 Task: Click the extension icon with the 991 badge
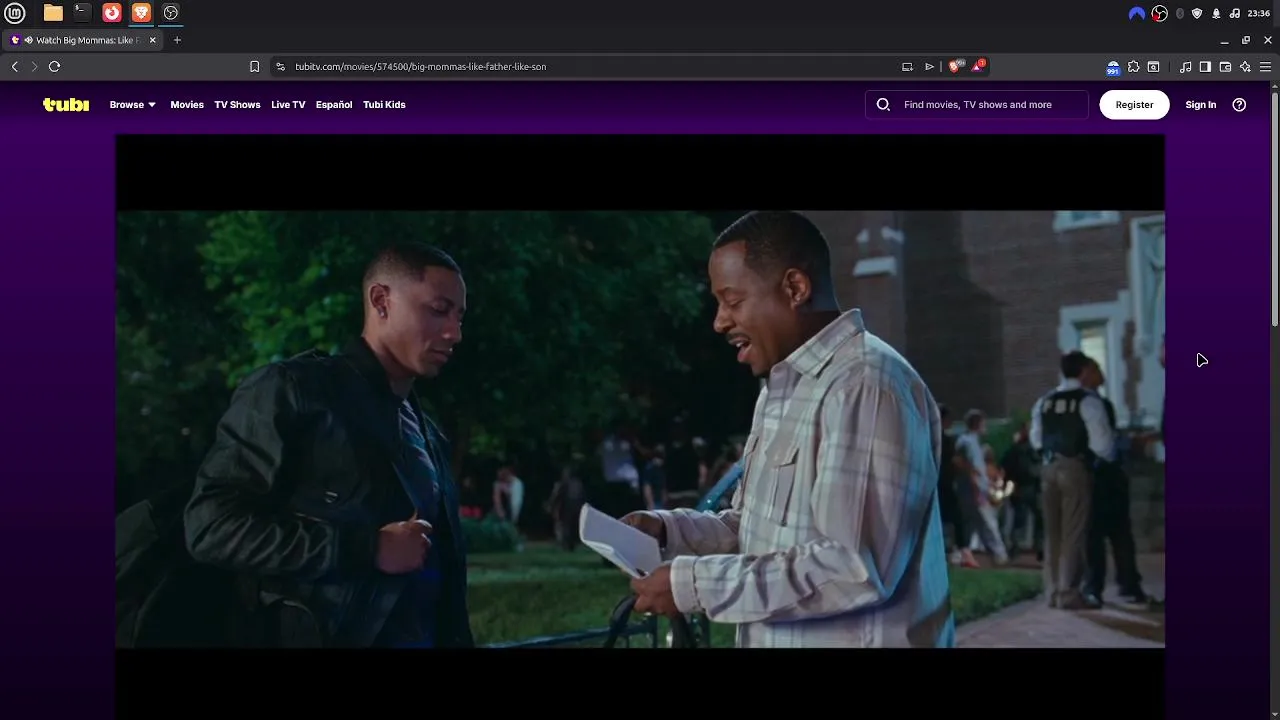click(x=1113, y=67)
